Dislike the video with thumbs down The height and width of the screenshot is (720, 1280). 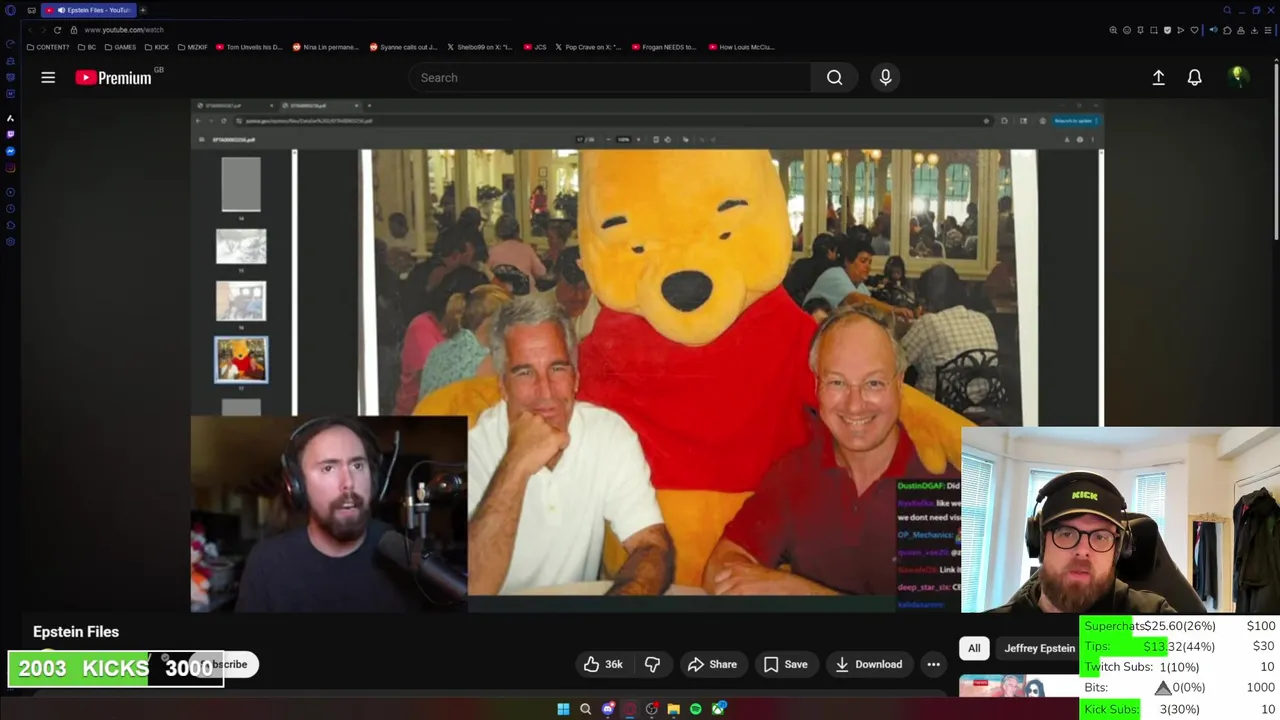pyautogui.click(x=652, y=664)
